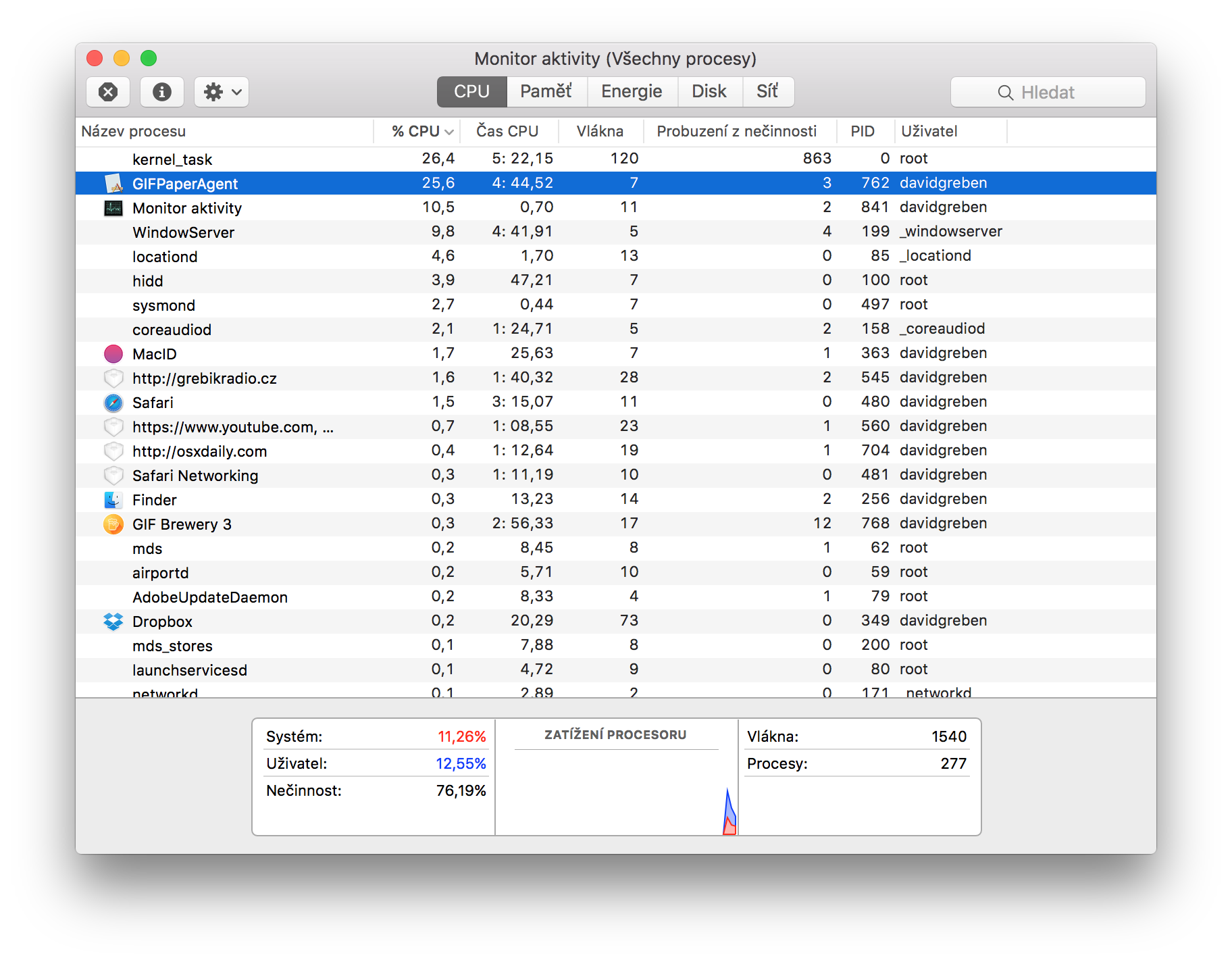
Task: Click the Finder face icon
Action: pyautogui.click(x=113, y=499)
